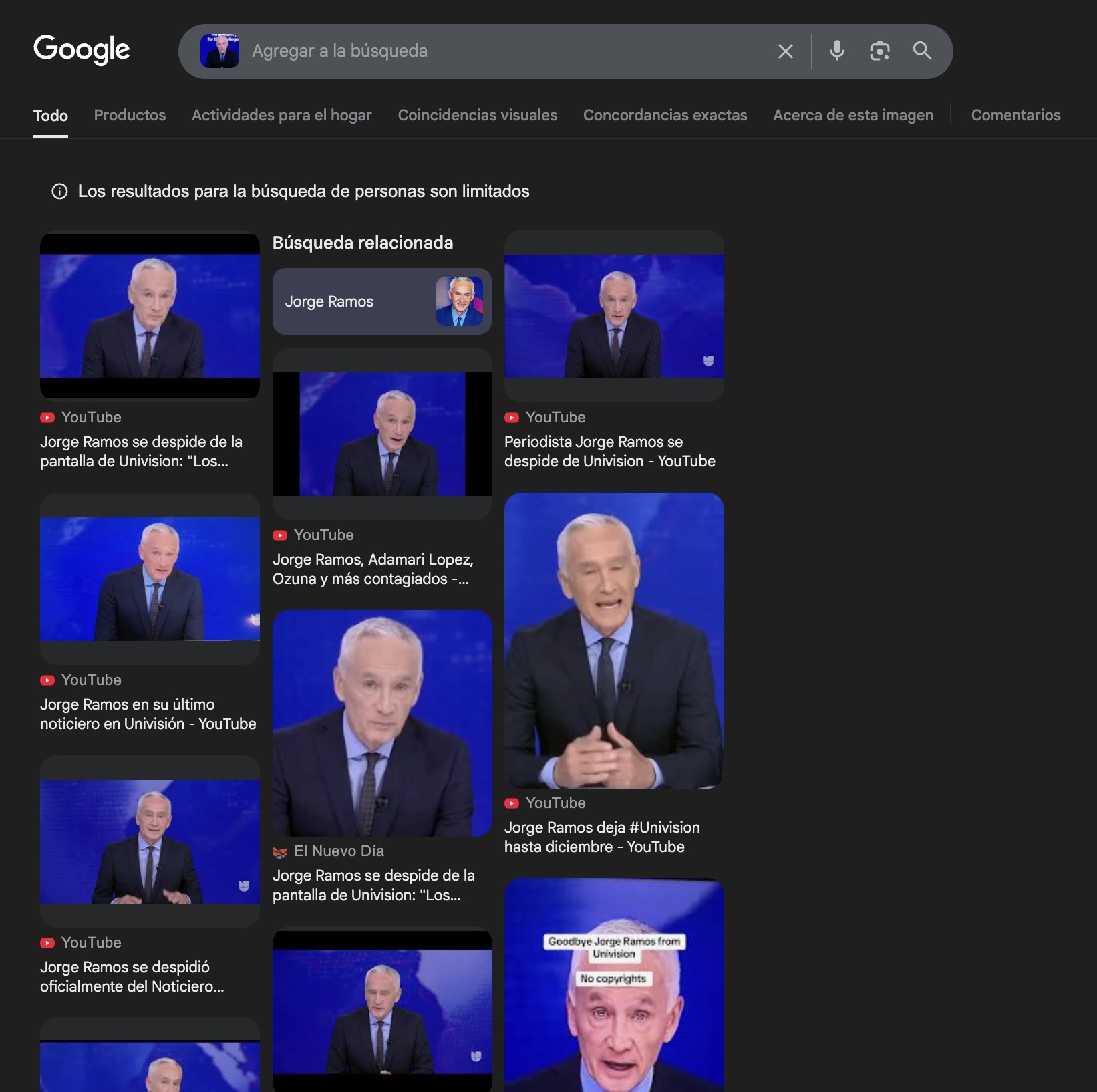1097x1092 pixels.
Task: Click the large thumbnail above El Nuevo Día
Action: (x=382, y=723)
